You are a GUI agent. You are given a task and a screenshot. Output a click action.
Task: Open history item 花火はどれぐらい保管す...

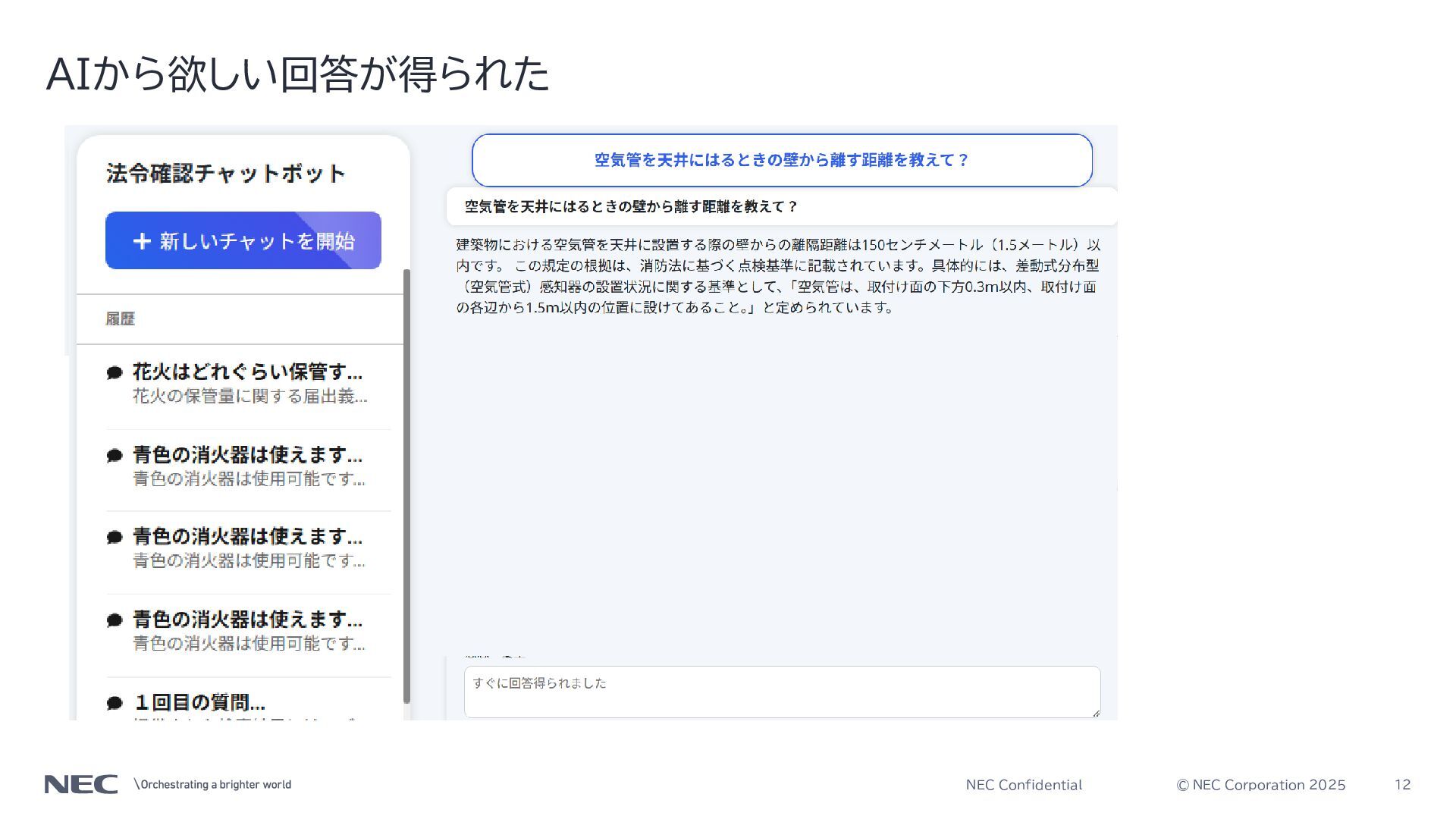tap(249, 383)
